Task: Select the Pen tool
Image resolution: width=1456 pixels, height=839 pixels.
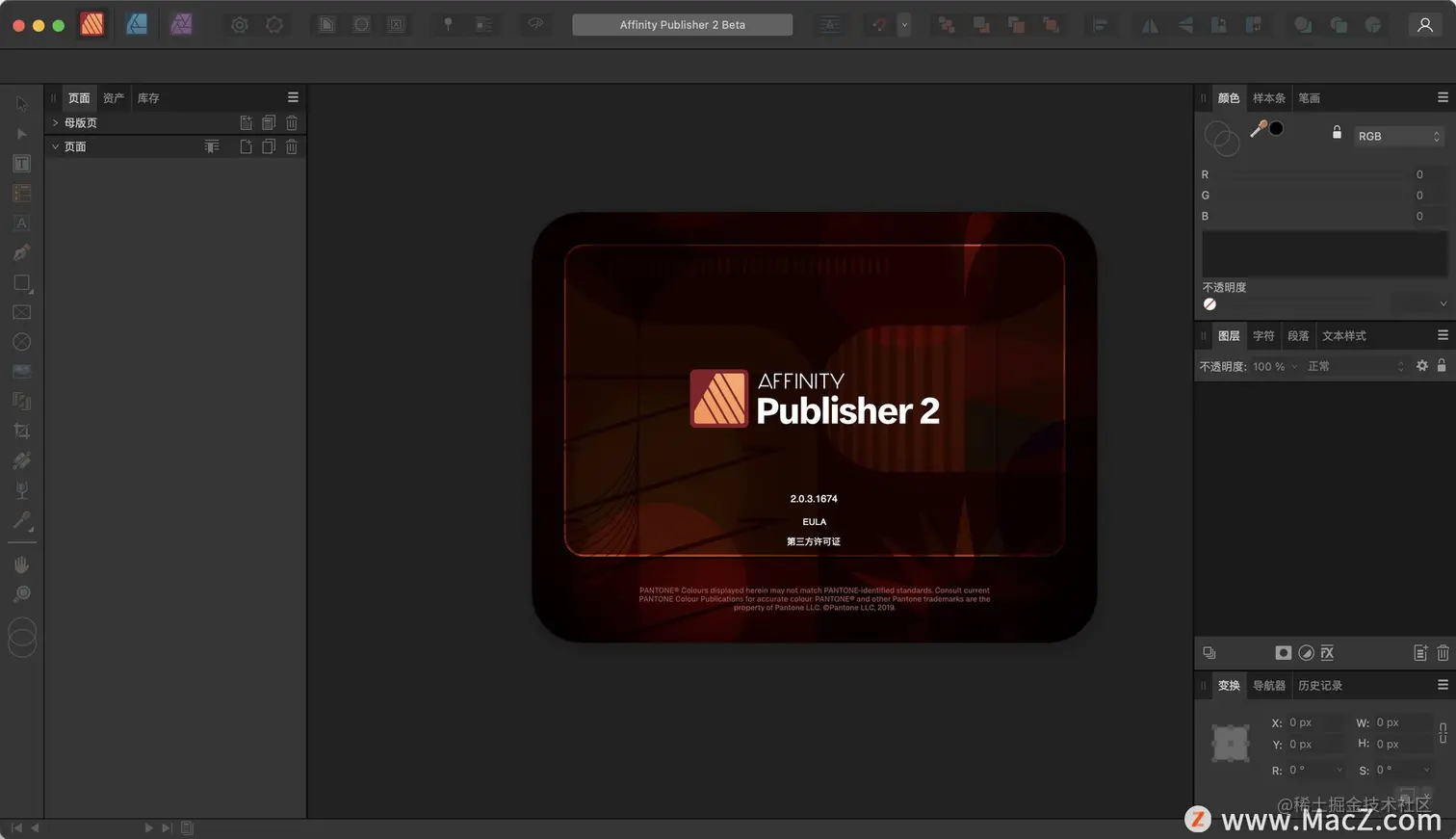Action: 22,253
